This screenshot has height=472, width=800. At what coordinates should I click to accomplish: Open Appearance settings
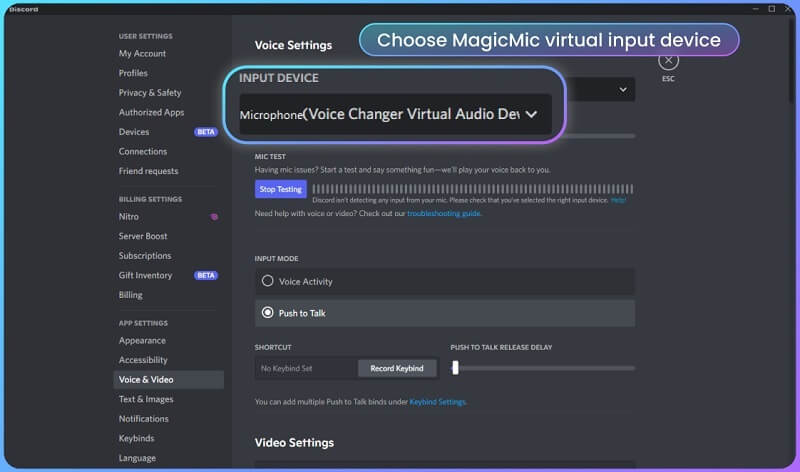click(142, 340)
